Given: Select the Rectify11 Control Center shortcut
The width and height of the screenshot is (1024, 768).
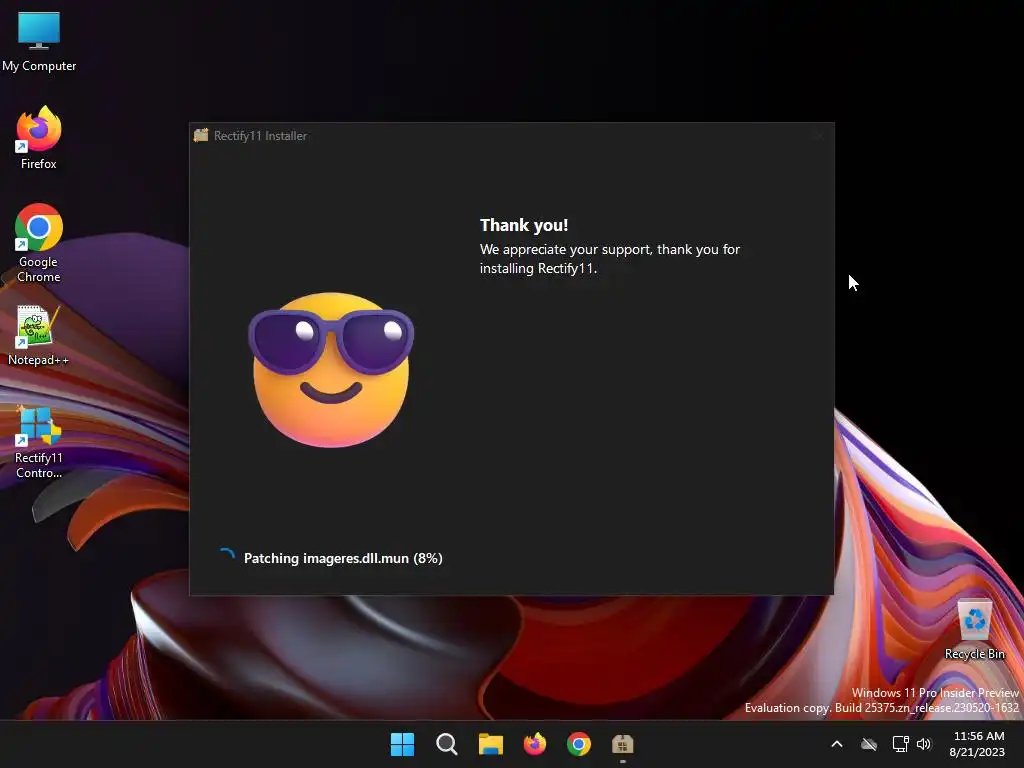Looking at the screenshot, I should coord(39,442).
